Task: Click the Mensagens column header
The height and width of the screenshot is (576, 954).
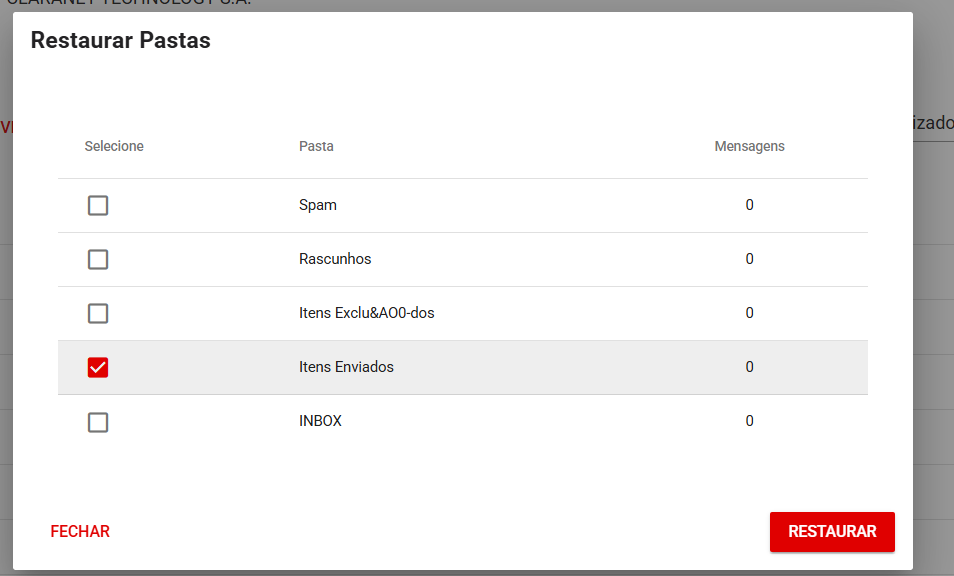Action: point(749,147)
